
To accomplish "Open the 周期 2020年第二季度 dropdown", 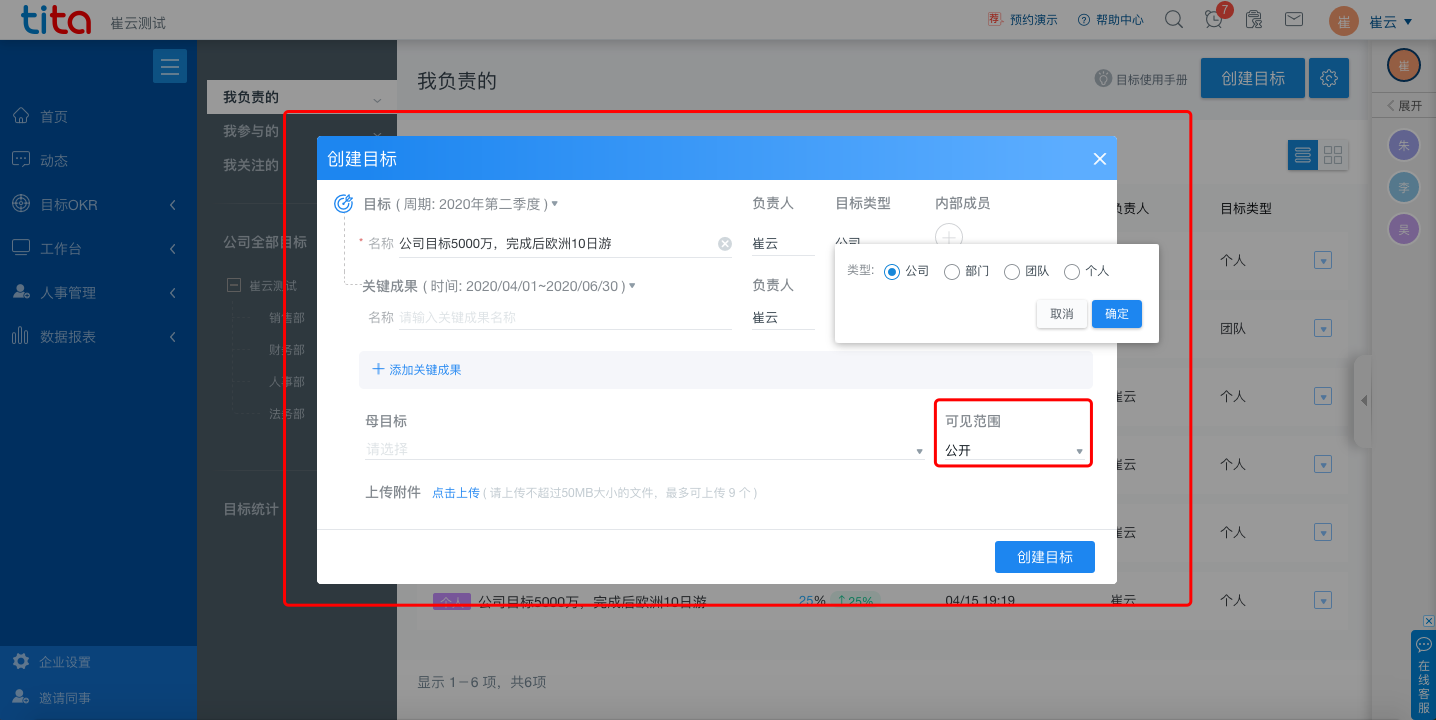I will (x=479, y=203).
